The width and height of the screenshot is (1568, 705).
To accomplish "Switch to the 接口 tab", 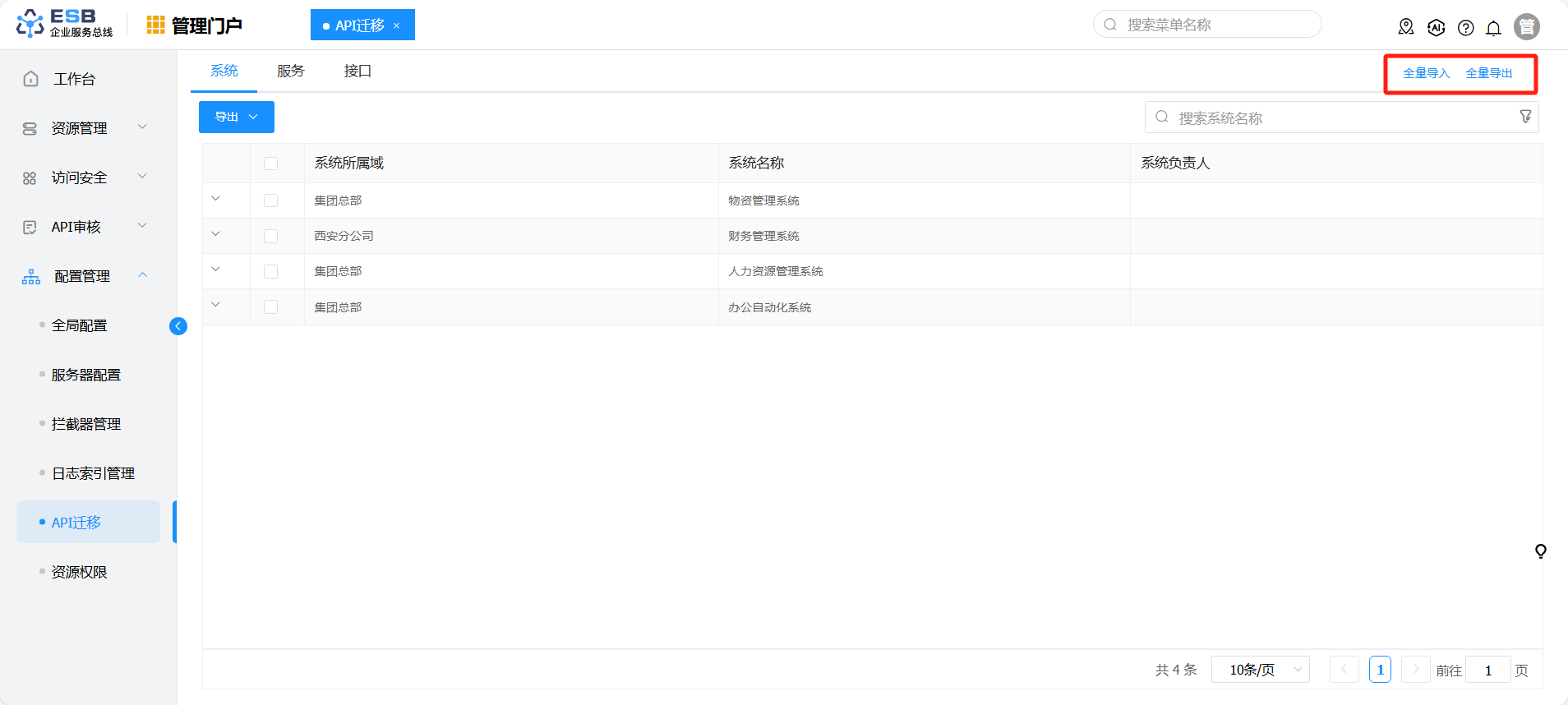I will pyautogui.click(x=357, y=71).
